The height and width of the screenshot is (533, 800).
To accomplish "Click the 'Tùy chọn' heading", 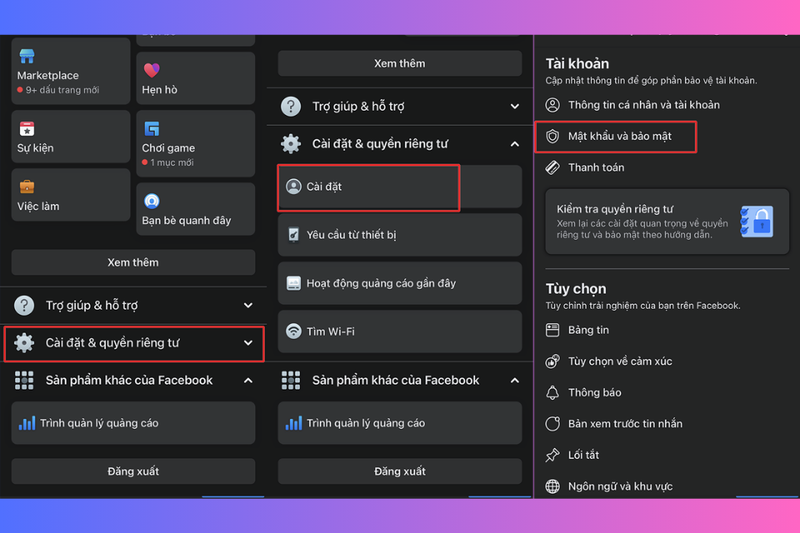I will point(576,289).
